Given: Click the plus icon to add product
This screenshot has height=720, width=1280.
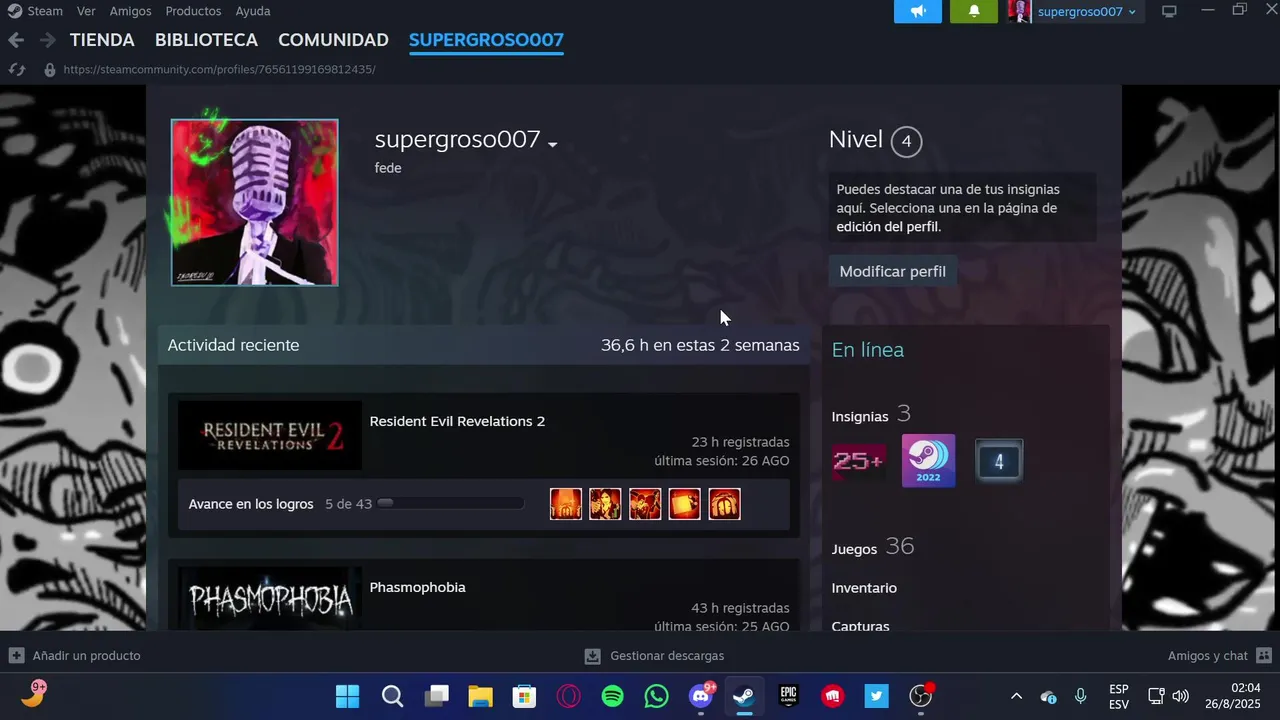Looking at the screenshot, I should (x=16, y=656).
